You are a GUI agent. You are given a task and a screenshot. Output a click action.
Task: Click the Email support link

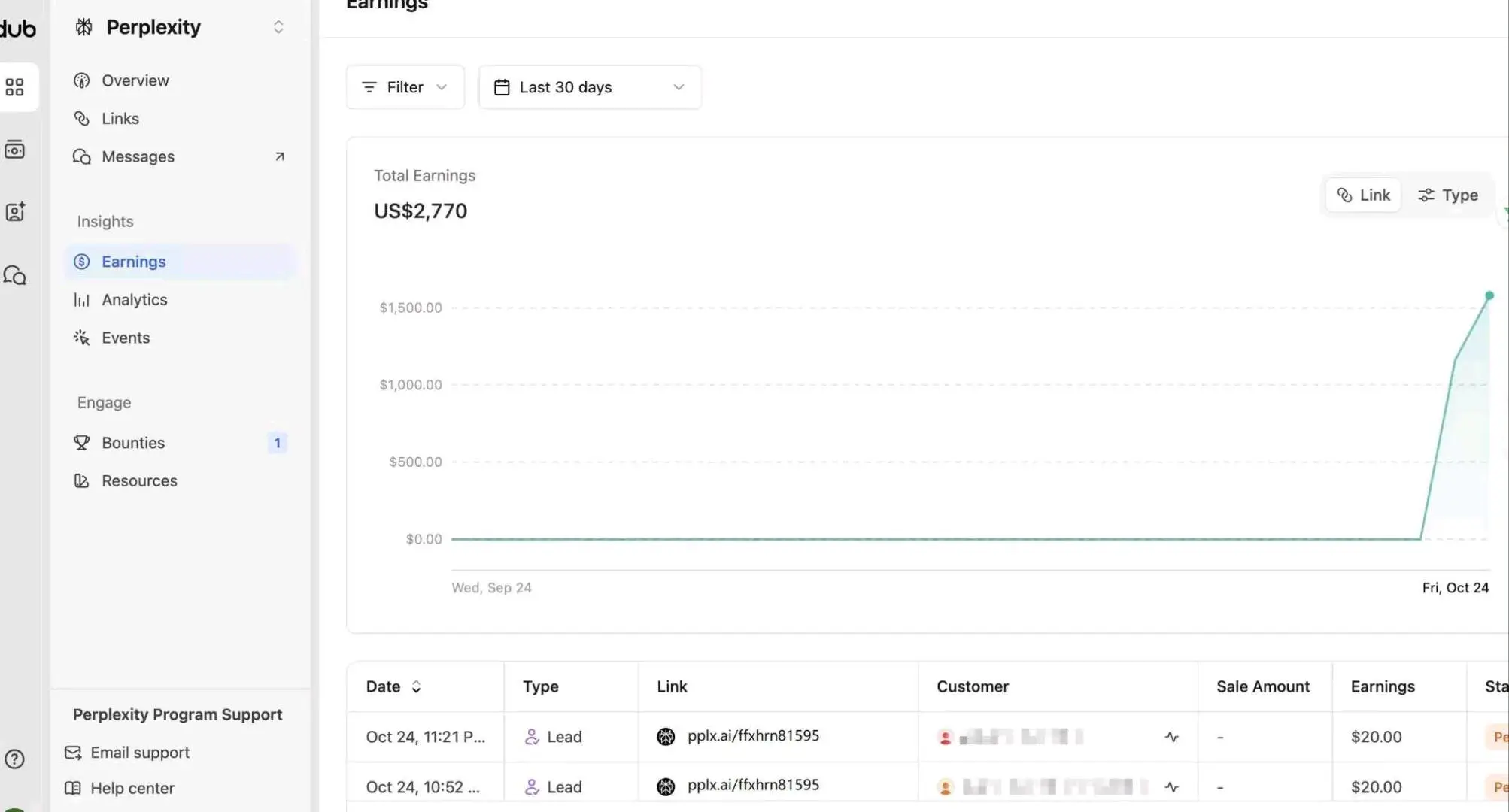pos(139,753)
